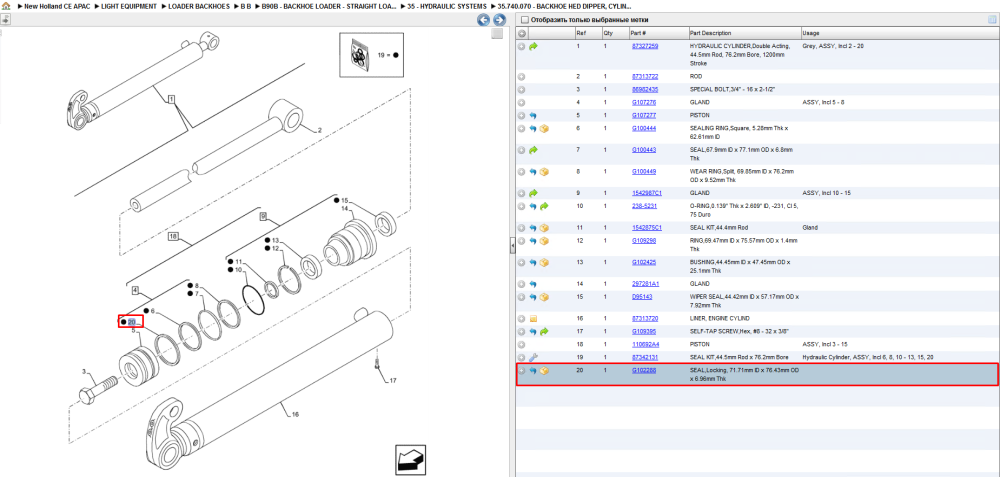Click the blue arrow on row 11 SEAL KIT
The width and height of the screenshot is (1000, 477).
[x=533, y=228]
